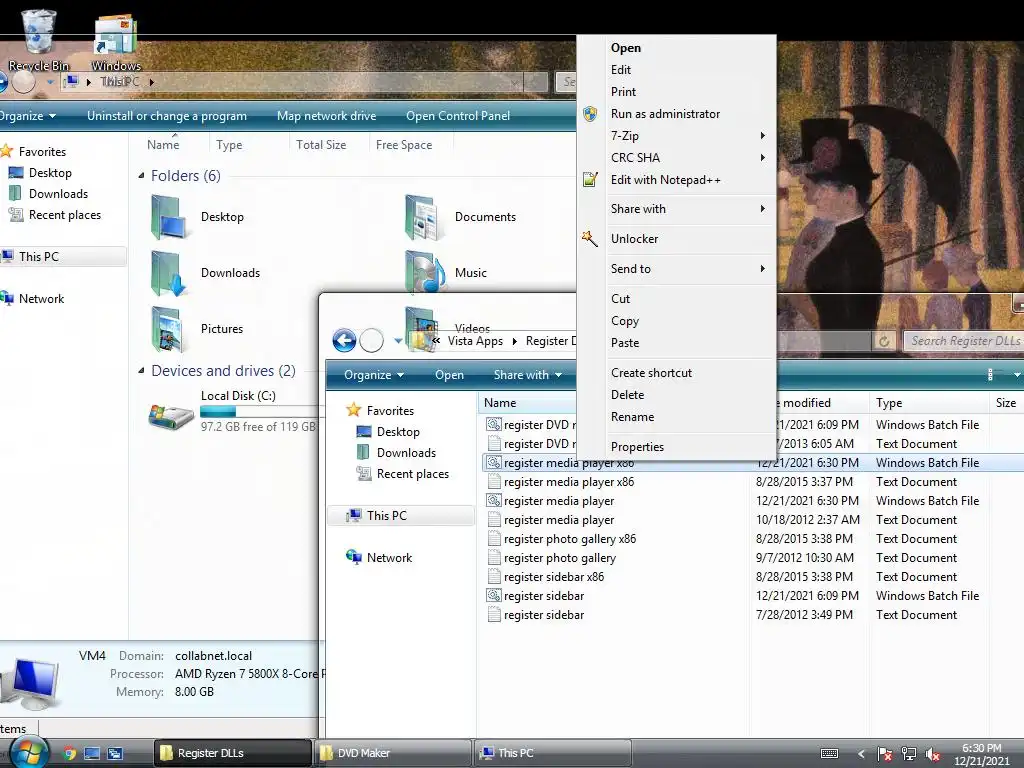Open recent locations dropdown beside back button
1024x768 pixels.
pyautogui.click(x=398, y=341)
